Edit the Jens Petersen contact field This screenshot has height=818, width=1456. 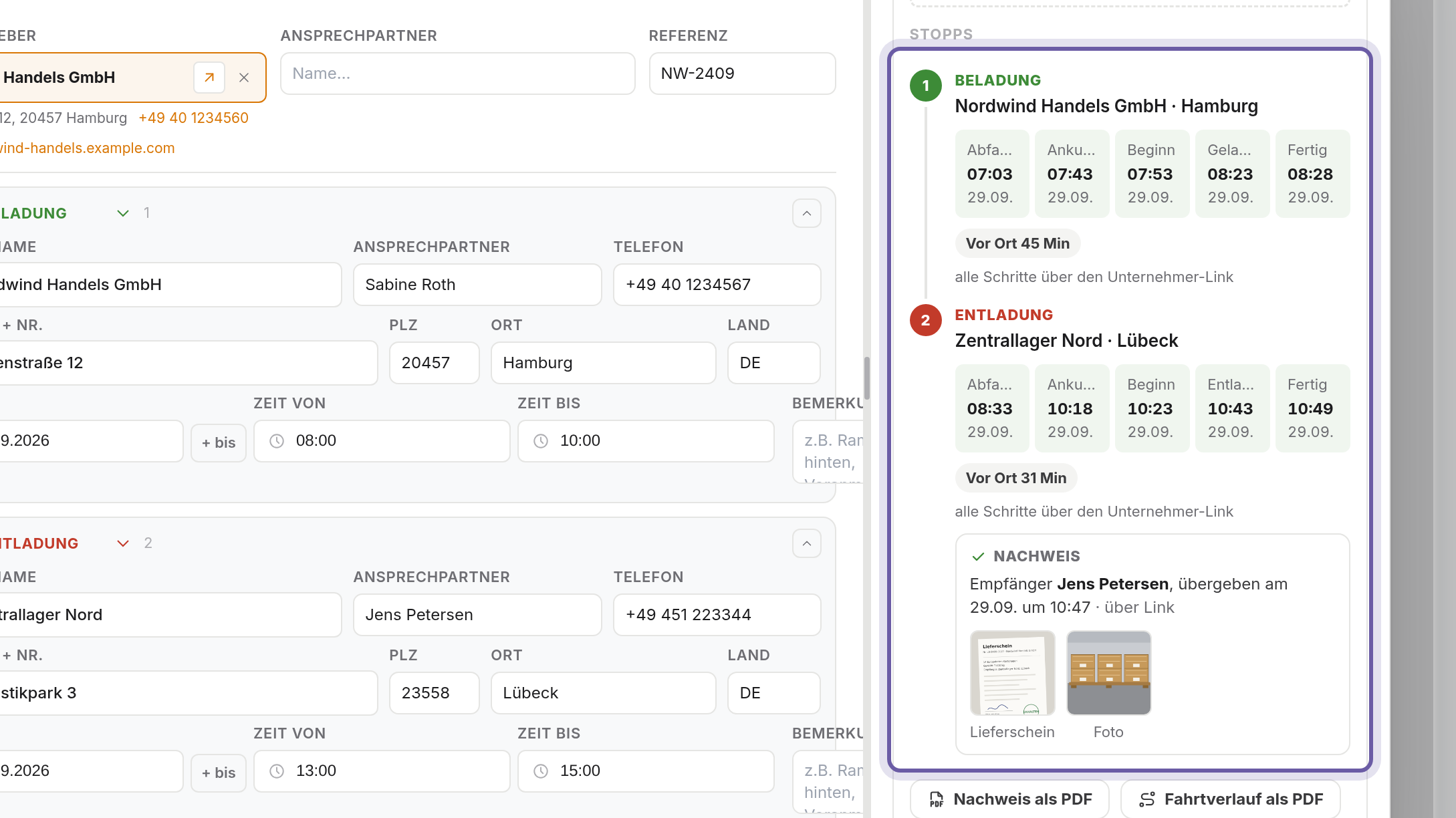477,615
